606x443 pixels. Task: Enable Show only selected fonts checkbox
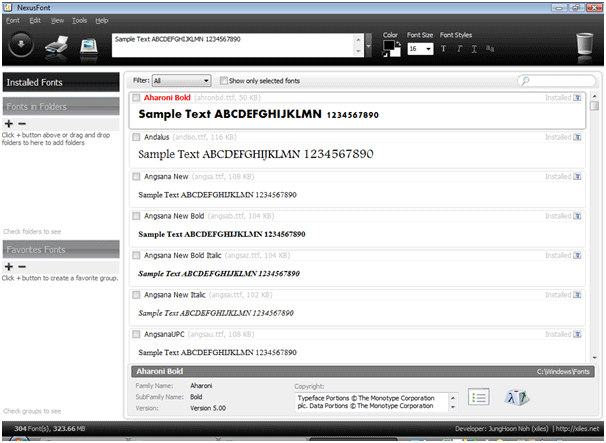pyautogui.click(x=223, y=80)
